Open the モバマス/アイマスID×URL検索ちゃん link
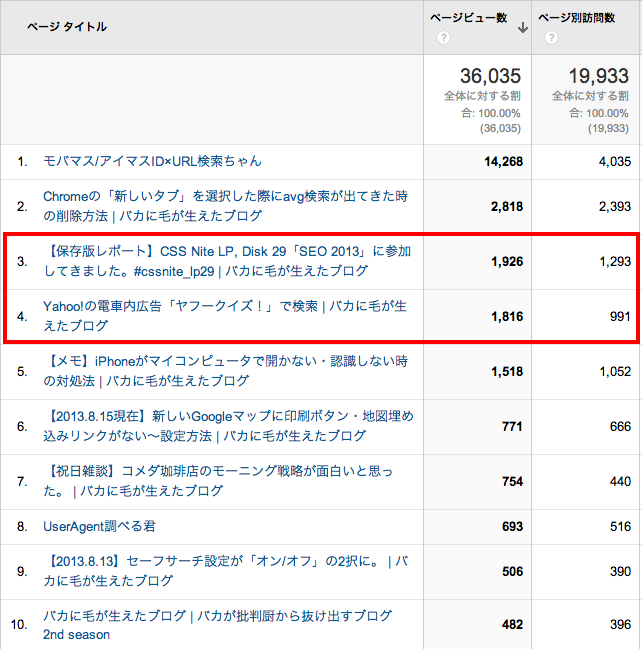The height and width of the screenshot is (649, 642). click(152, 161)
